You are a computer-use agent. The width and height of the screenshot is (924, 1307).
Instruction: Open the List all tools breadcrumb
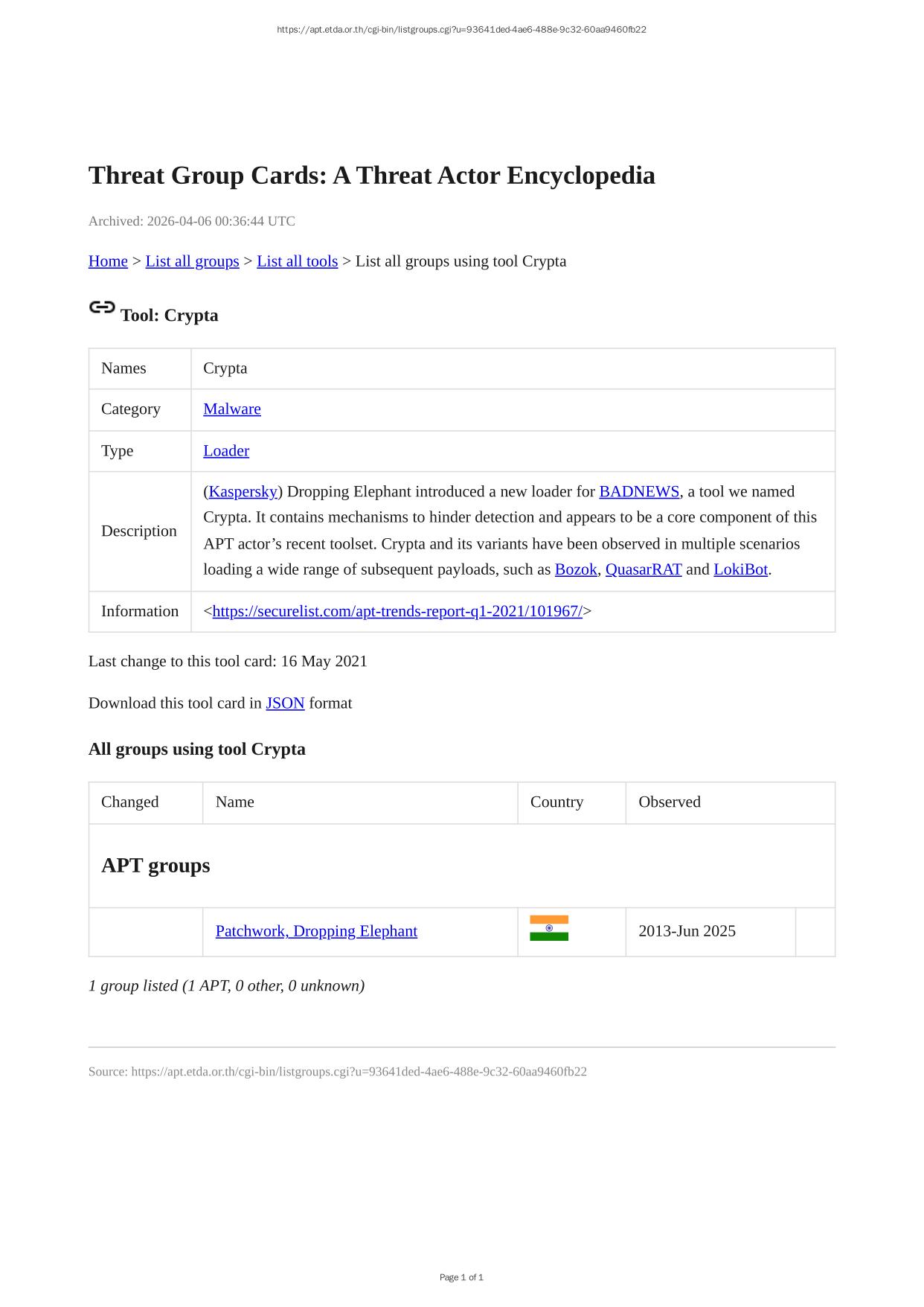[x=297, y=261]
